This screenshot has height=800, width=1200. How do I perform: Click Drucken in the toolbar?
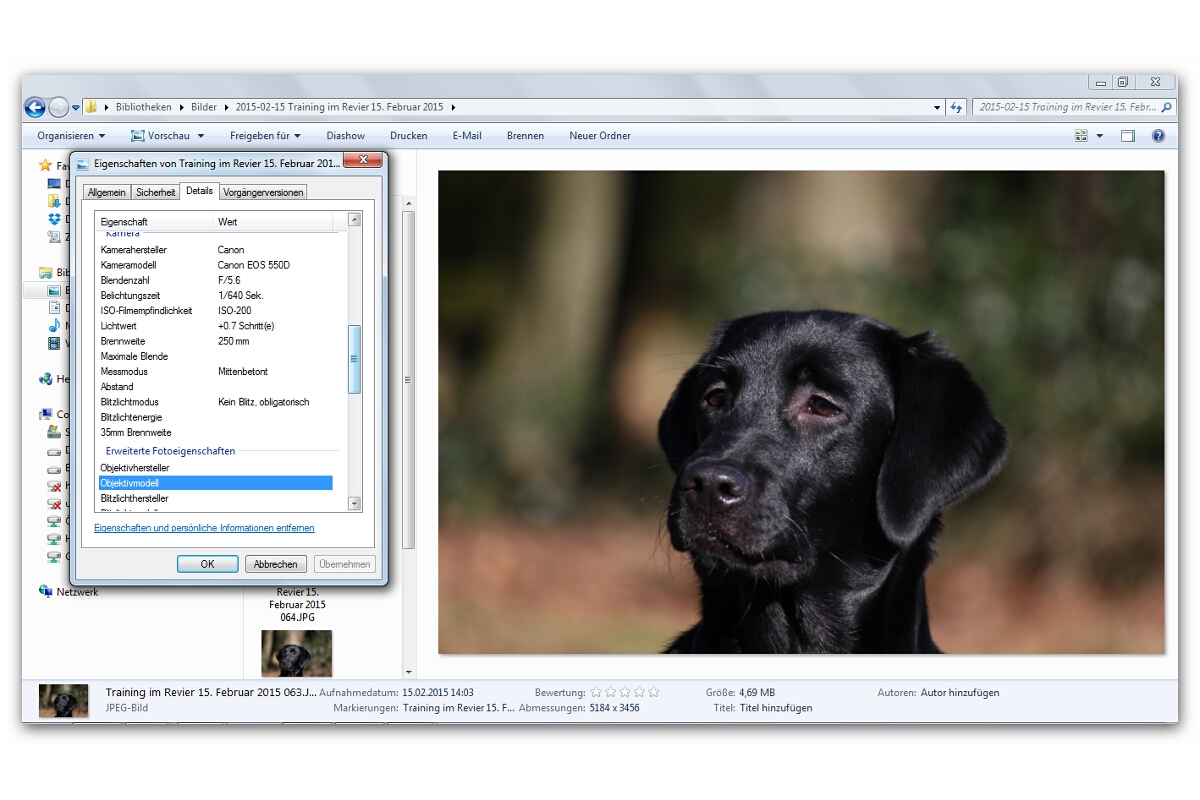coord(408,136)
